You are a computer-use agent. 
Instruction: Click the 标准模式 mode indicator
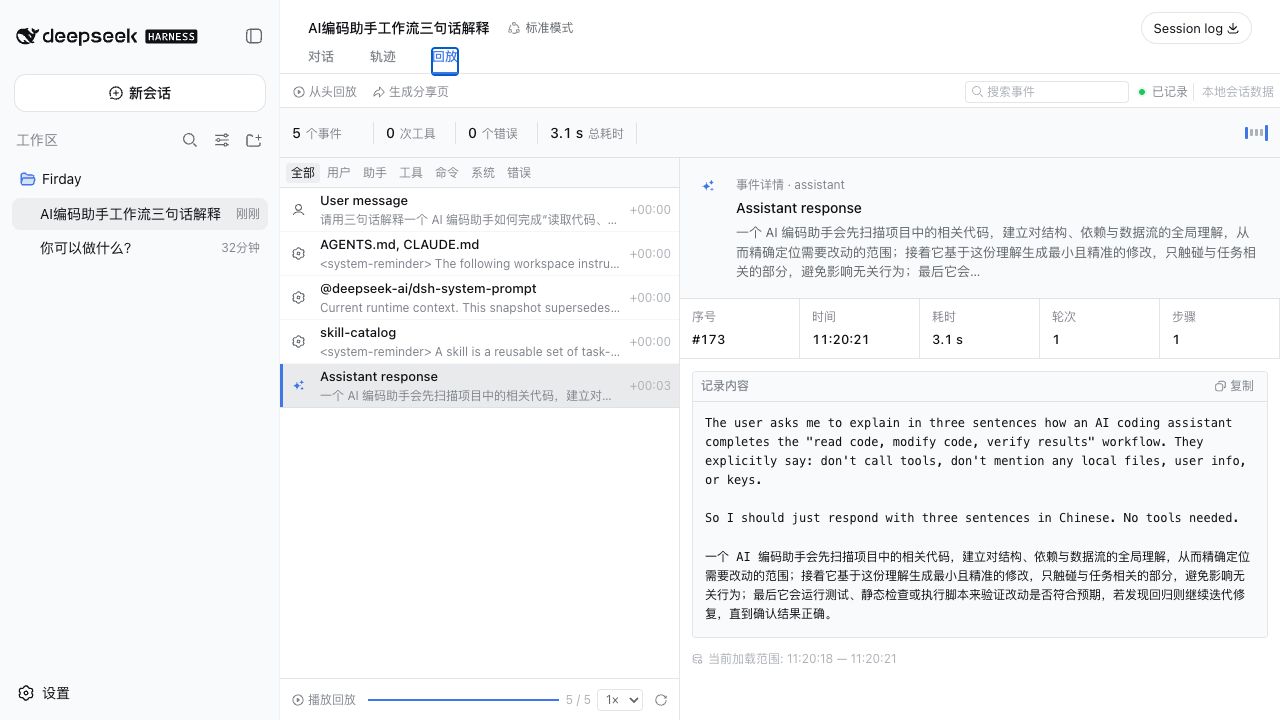coord(540,28)
